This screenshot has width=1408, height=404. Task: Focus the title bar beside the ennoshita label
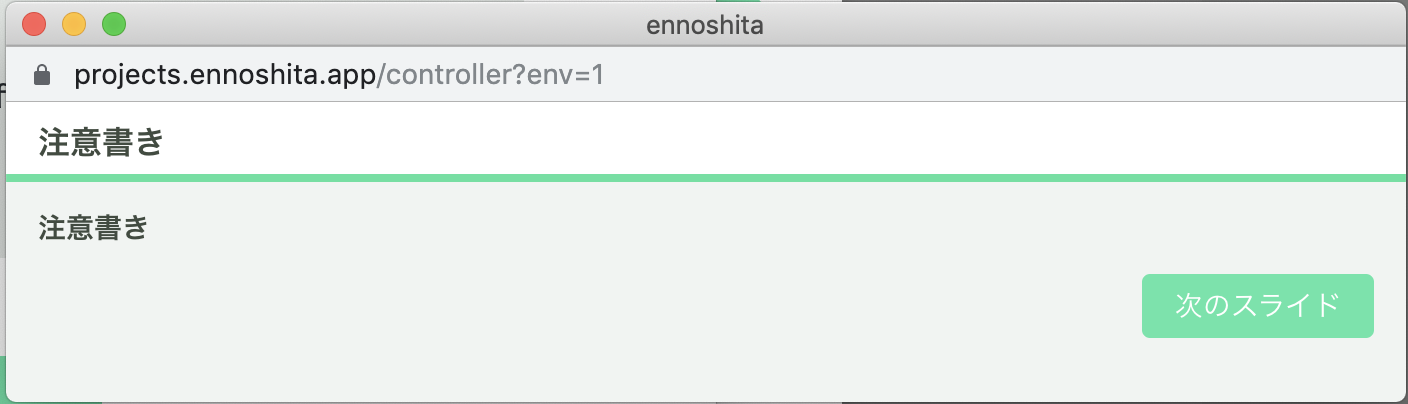point(1000,25)
